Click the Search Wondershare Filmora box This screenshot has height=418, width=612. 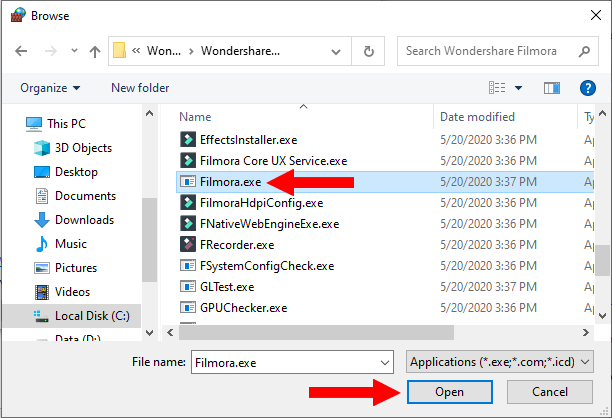[x=498, y=51]
